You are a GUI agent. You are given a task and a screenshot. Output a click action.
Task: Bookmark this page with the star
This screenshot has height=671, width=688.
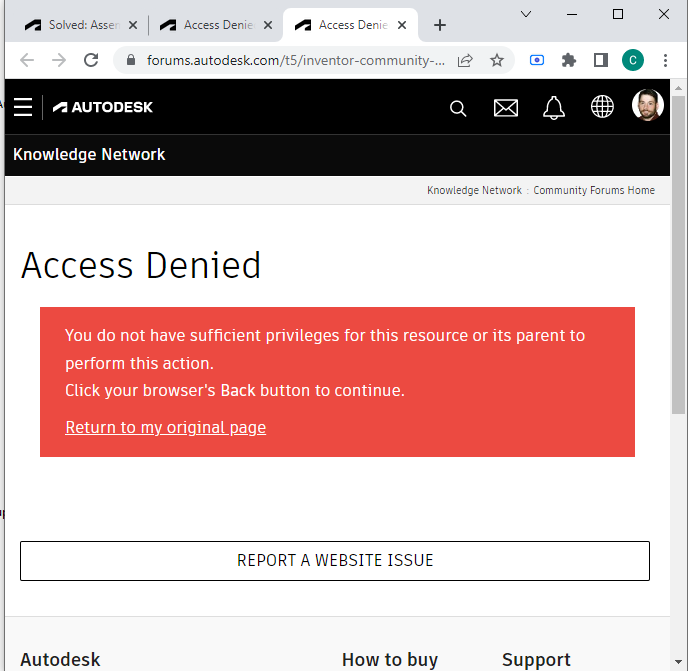(x=497, y=60)
